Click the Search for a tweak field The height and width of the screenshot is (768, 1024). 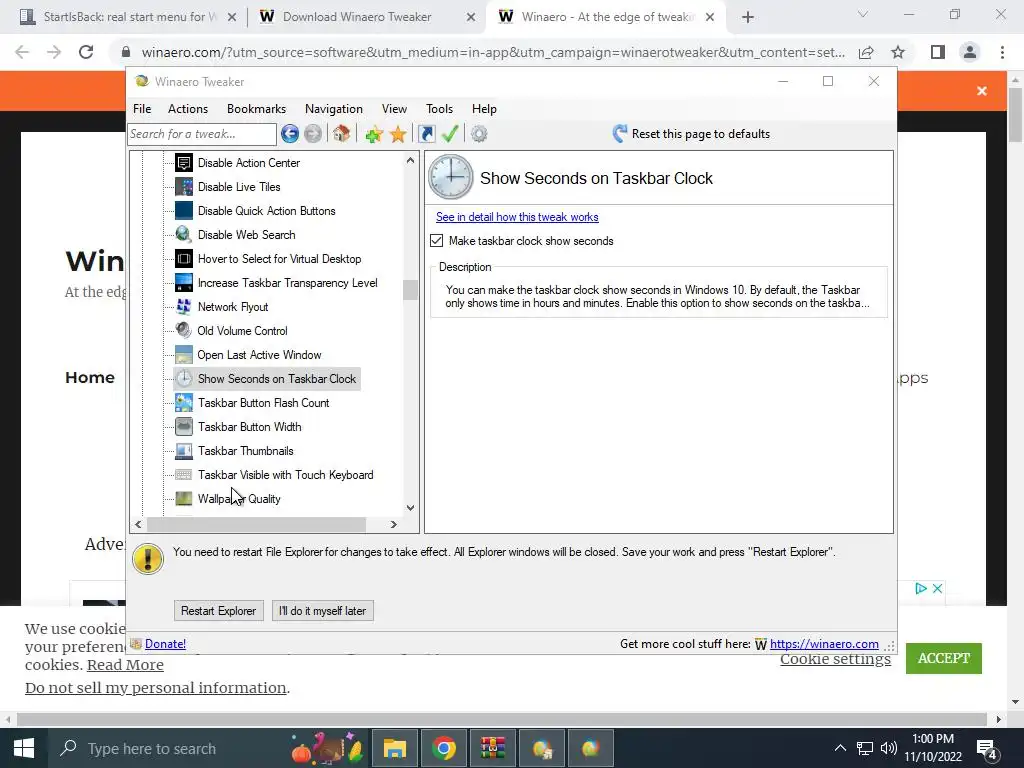pyautogui.click(x=202, y=134)
